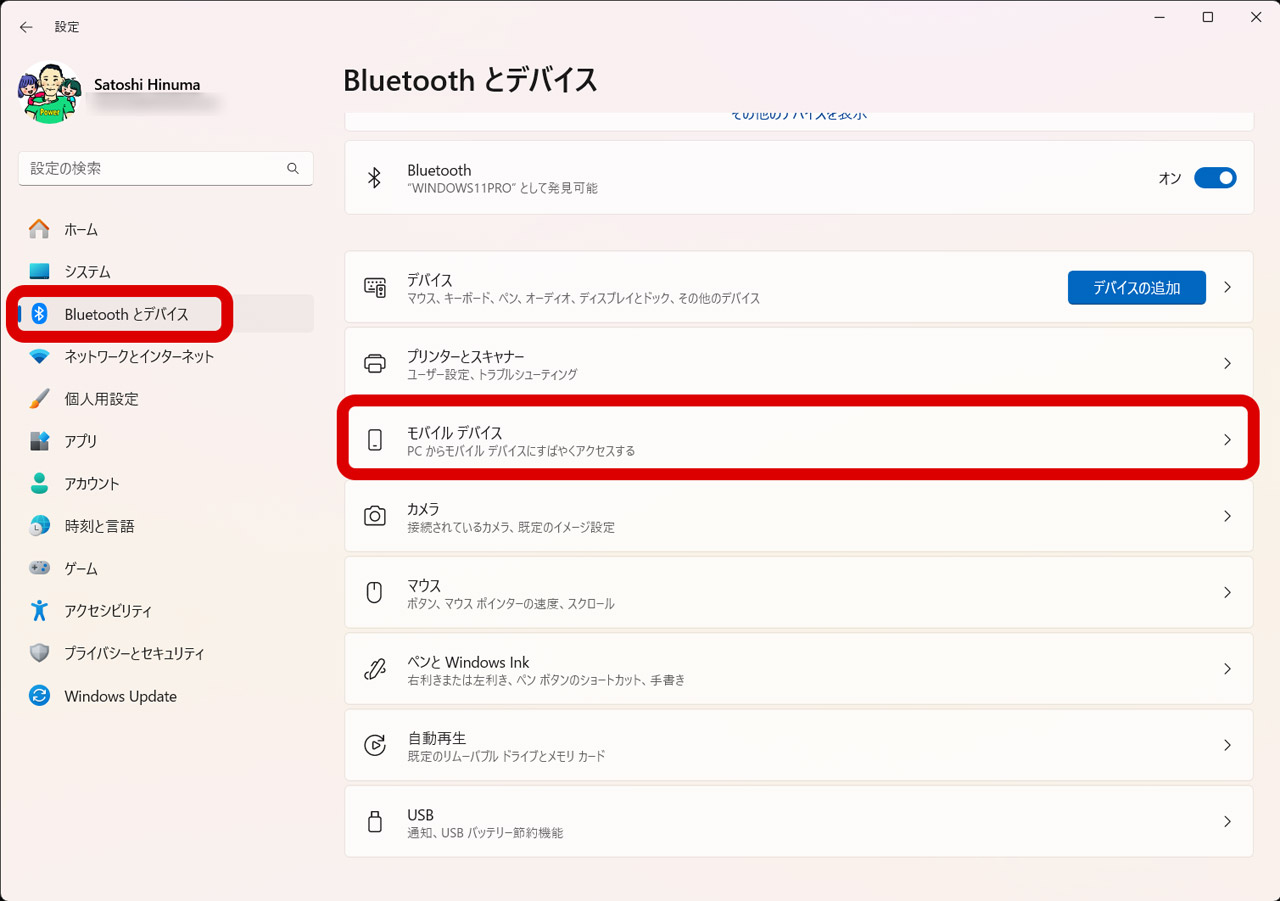Image resolution: width=1280 pixels, height=901 pixels.
Task: Select the アプリ sidebar icon
Action: (38, 441)
